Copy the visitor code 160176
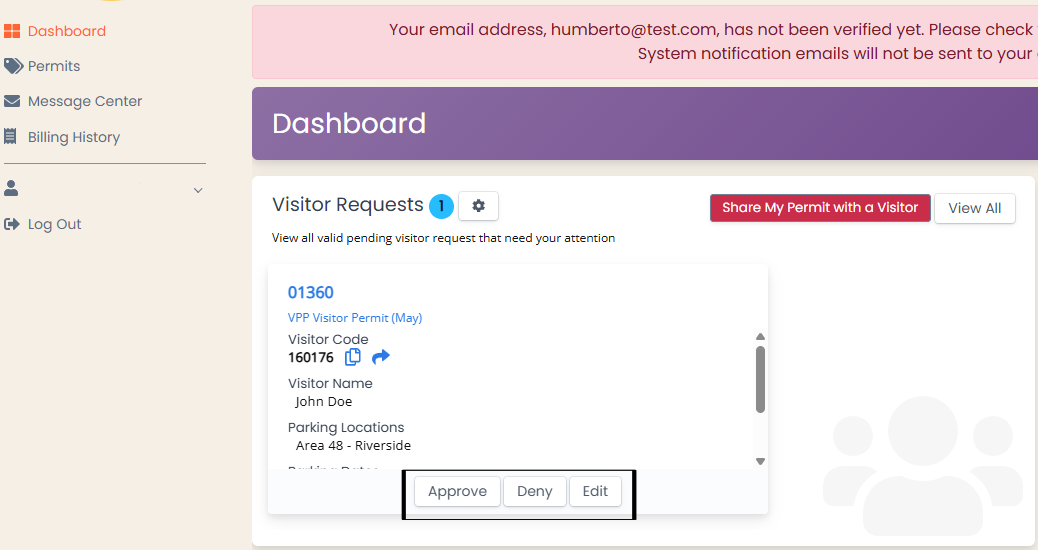 (x=353, y=357)
